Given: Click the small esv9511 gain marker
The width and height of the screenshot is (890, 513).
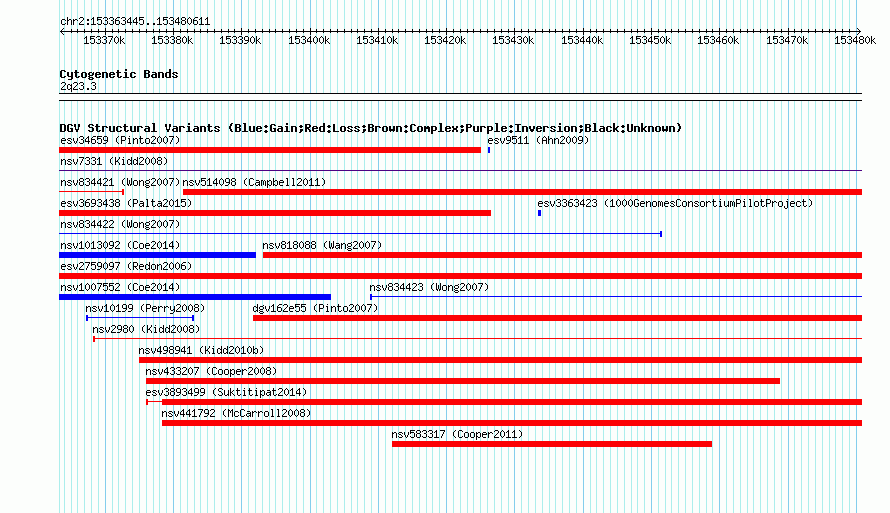Looking at the screenshot, I should (489, 150).
